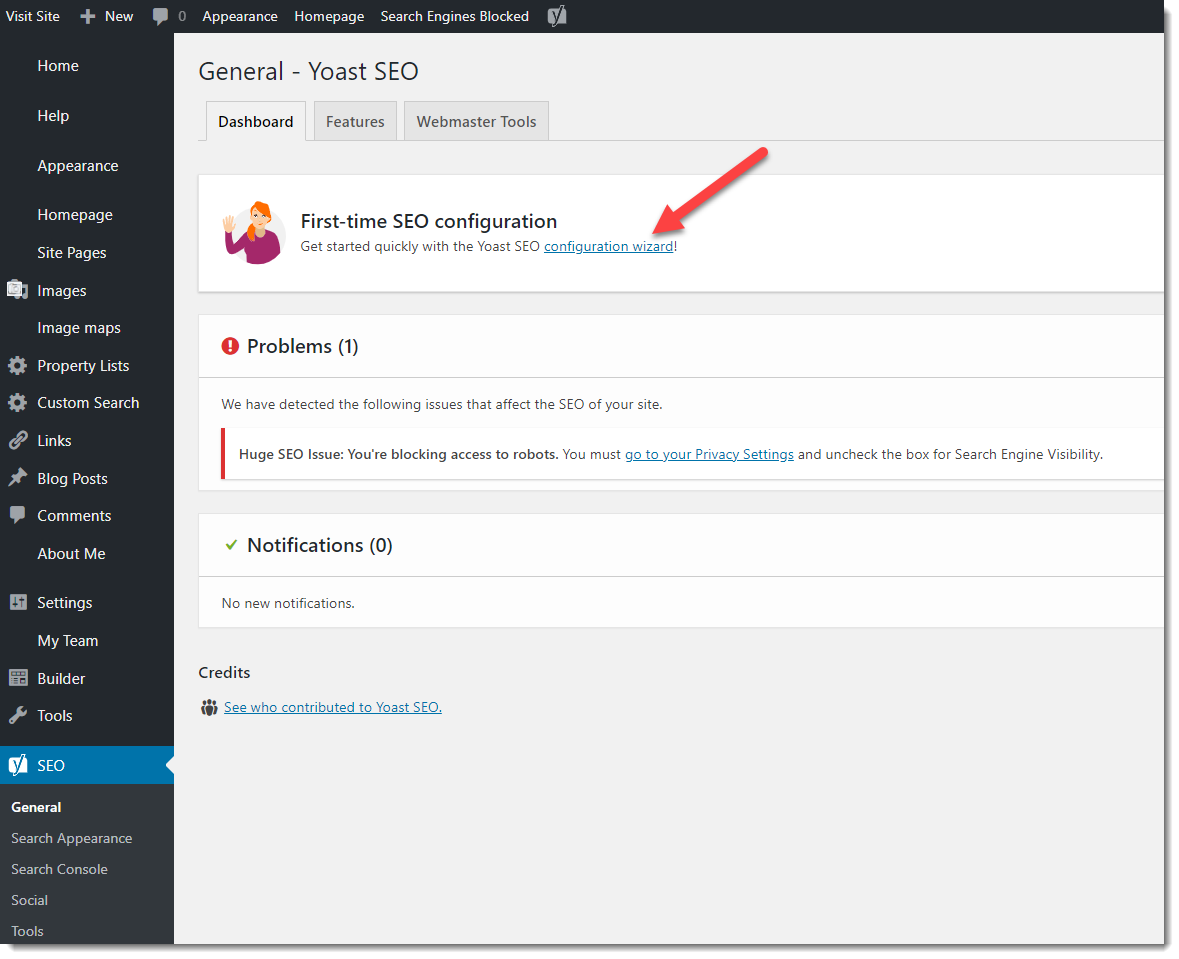Screen dimensions: 1179x959
Task: Select General under SEO submenu
Action: point(36,807)
